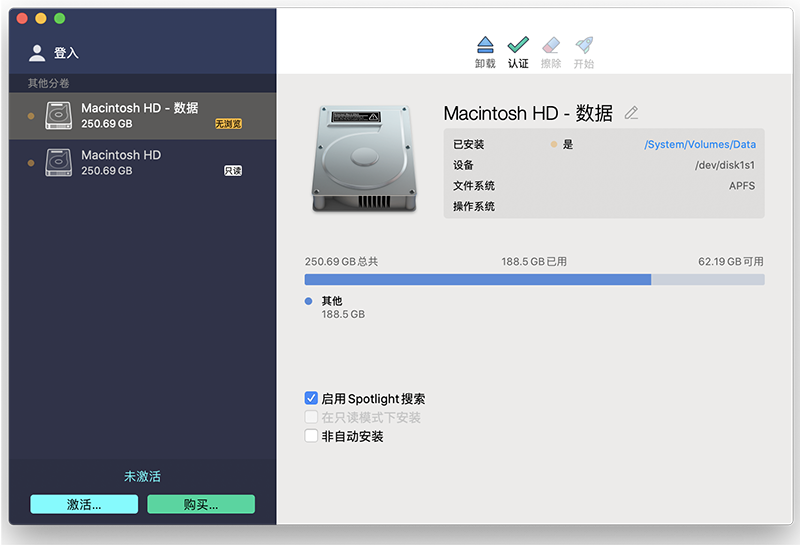Click the pencil icon to rename the volume

pyautogui.click(x=631, y=113)
